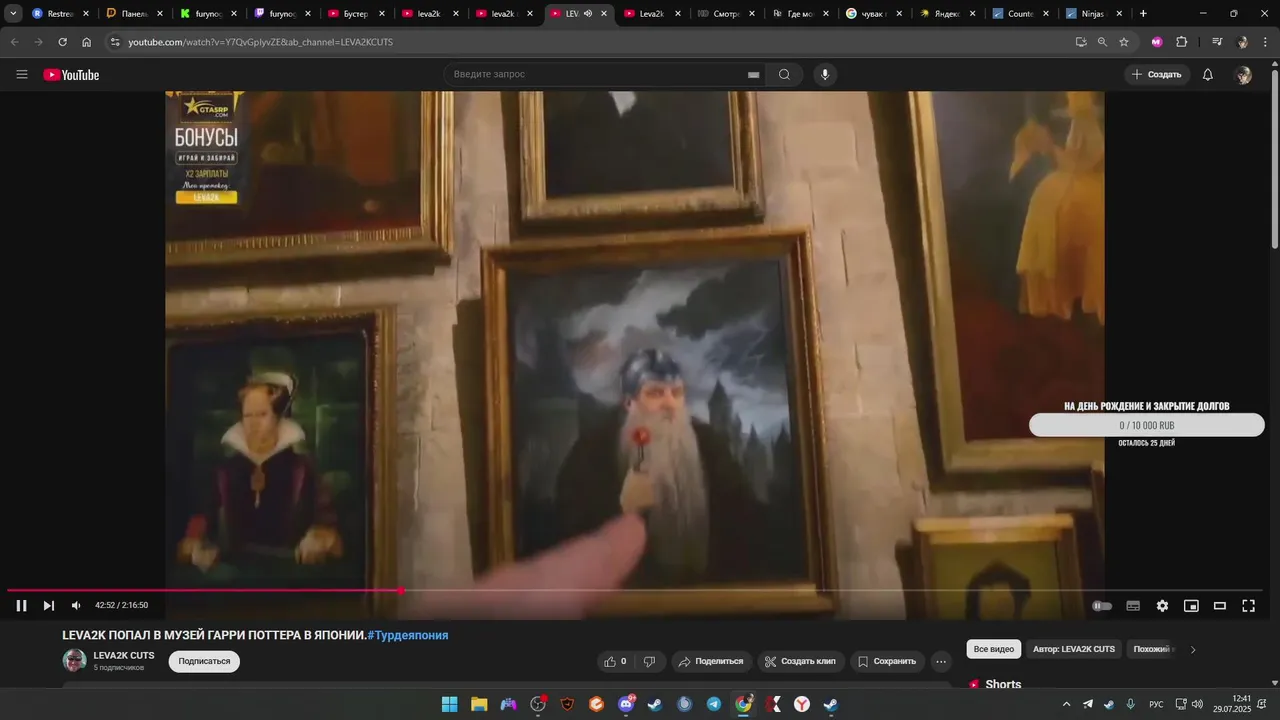Bookmark this page with star icon
This screenshot has width=1280, height=720.
tap(1124, 42)
